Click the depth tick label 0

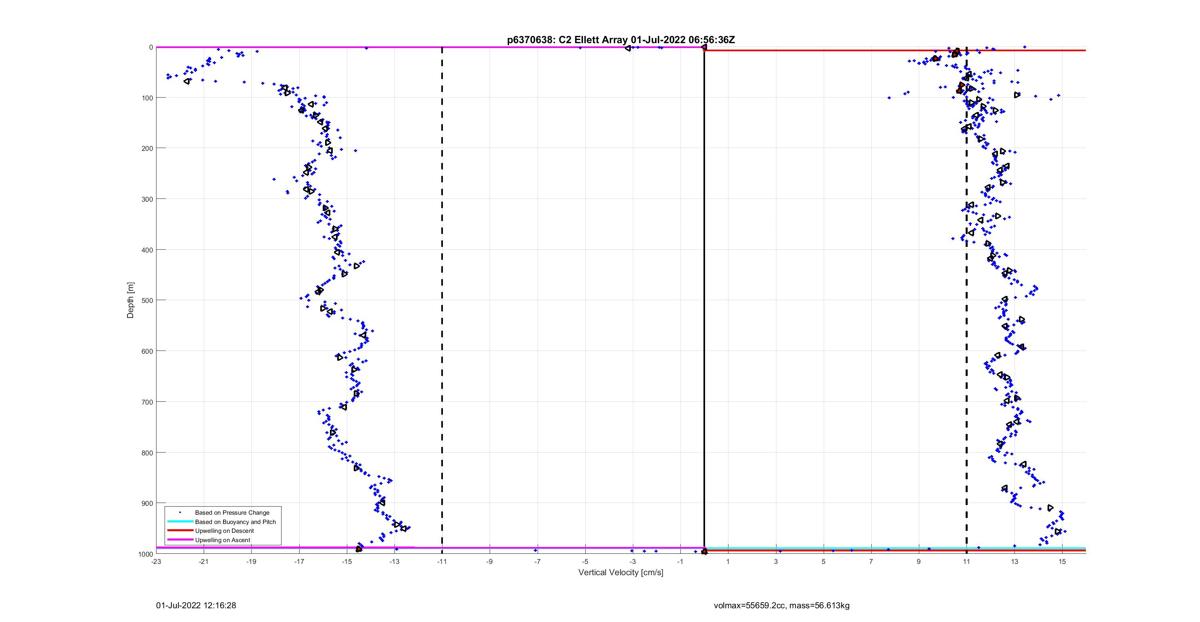(x=150, y=47)
